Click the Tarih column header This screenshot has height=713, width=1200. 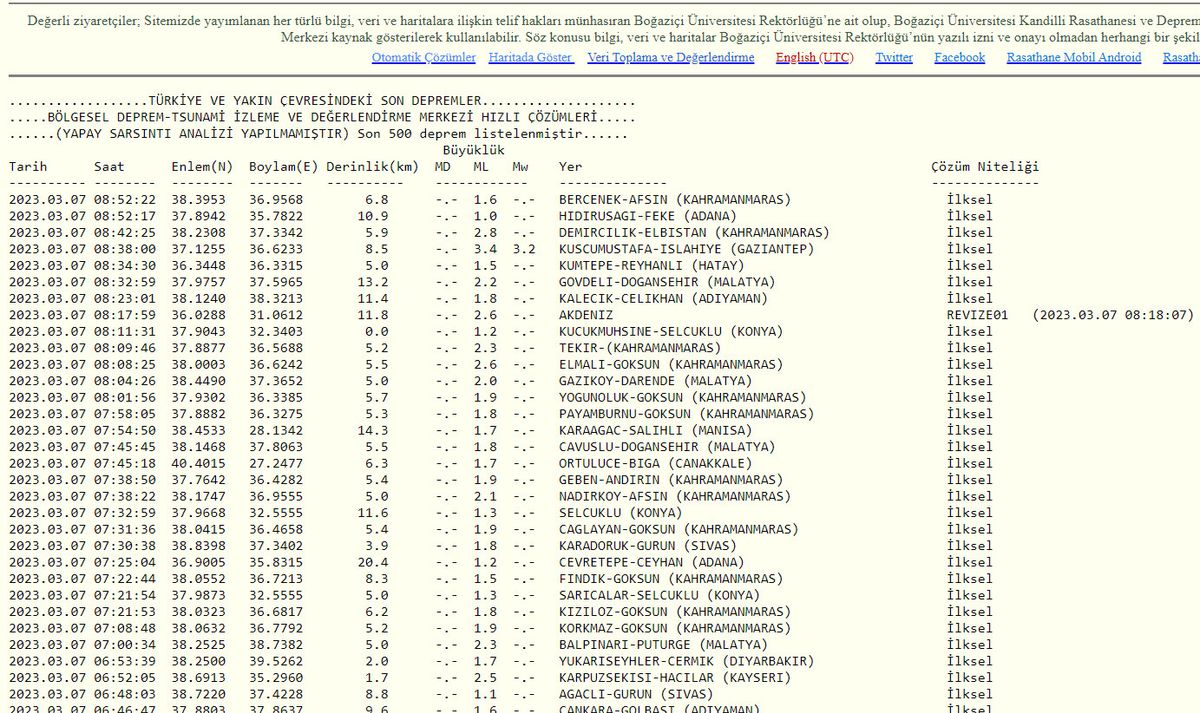tap(28, 167)
